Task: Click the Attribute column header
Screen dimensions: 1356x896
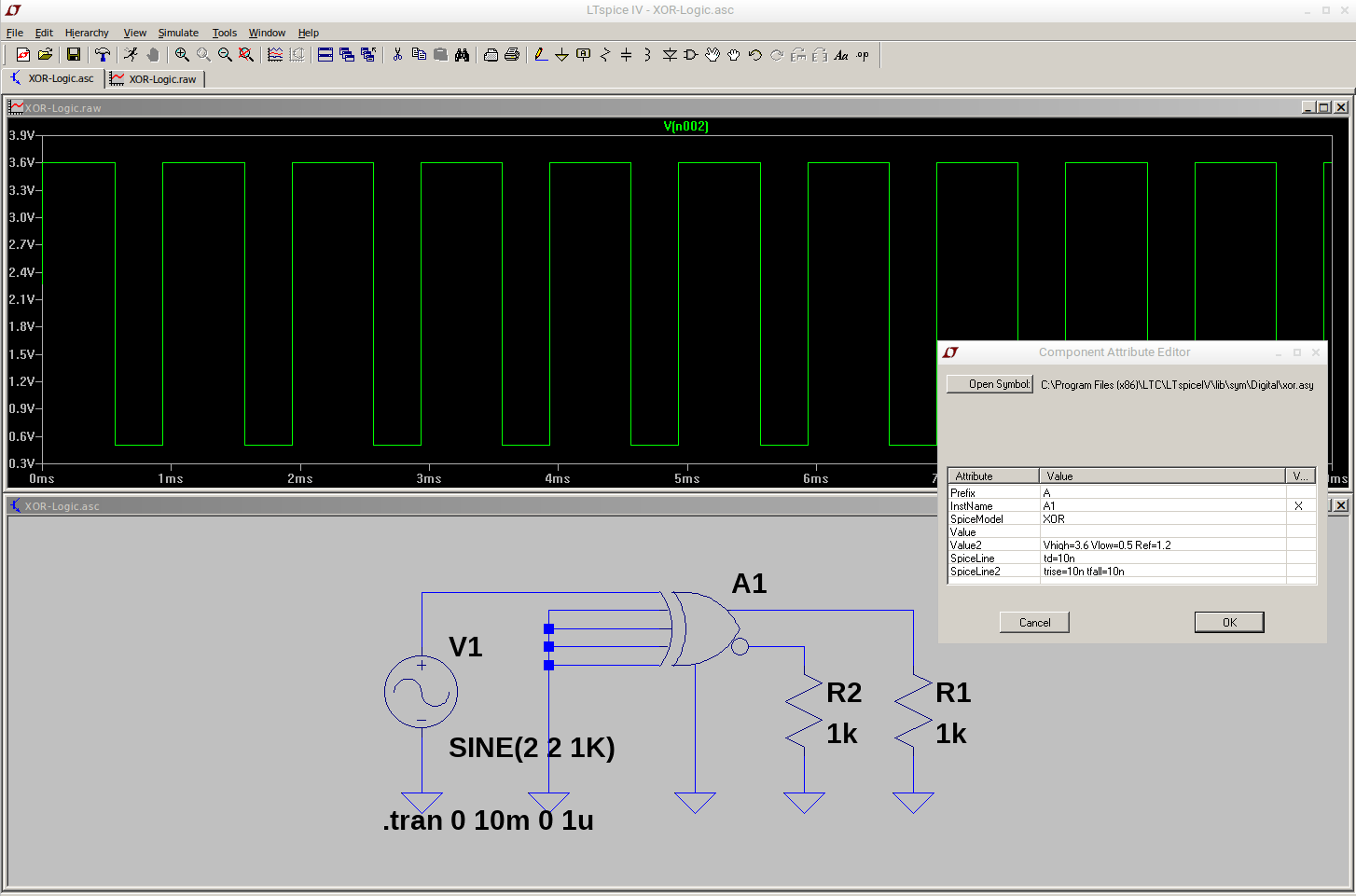Action: (993, 476)
